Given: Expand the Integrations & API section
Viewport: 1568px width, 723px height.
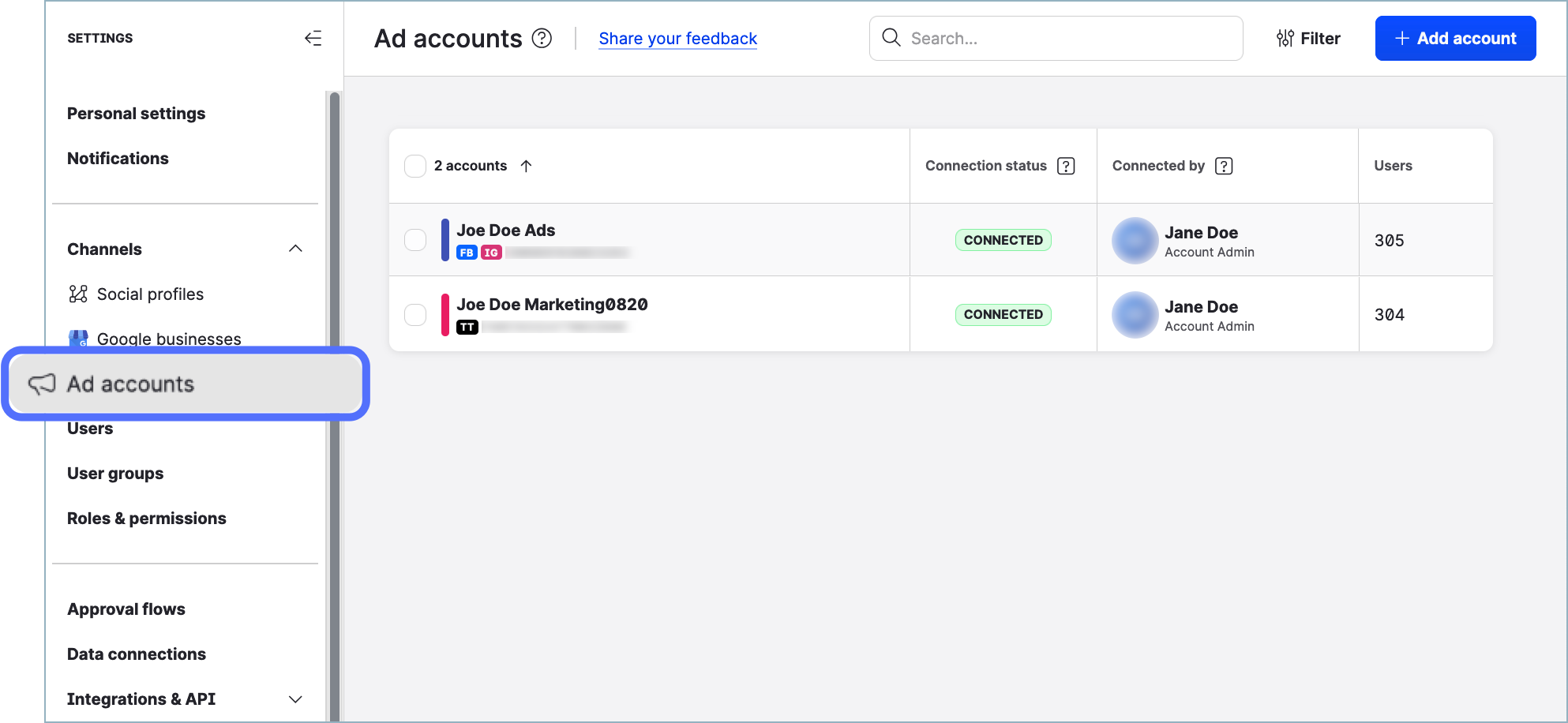Looking at the screenshot, I should pyautogui.click(x=295, y=699).
